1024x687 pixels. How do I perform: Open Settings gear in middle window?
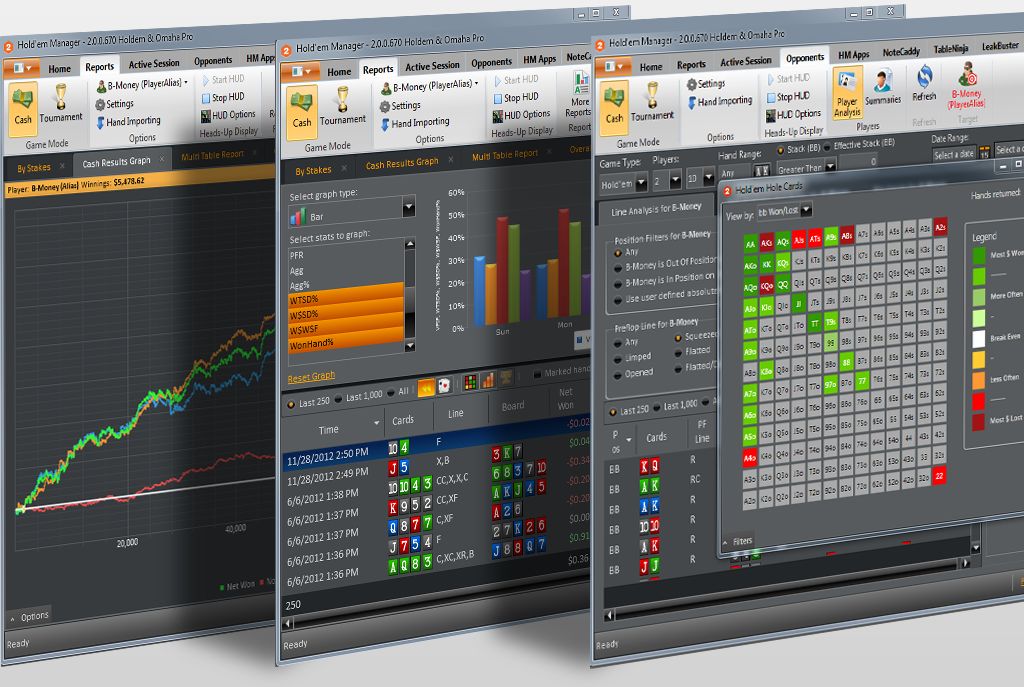pos(400,105)
